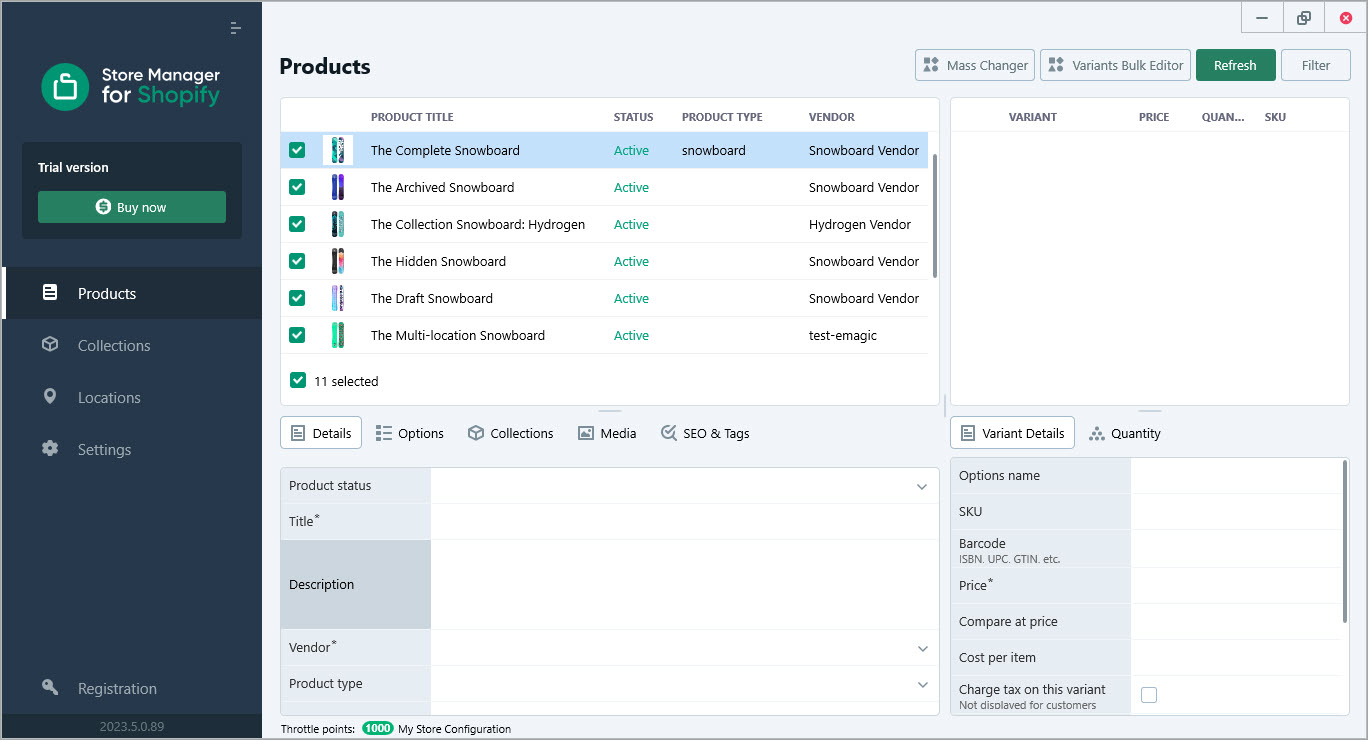Viewport: 1368px width, 740px height.
Task: Click the Variants Bulk Editor icon
Action: [x=1057, y=65]
